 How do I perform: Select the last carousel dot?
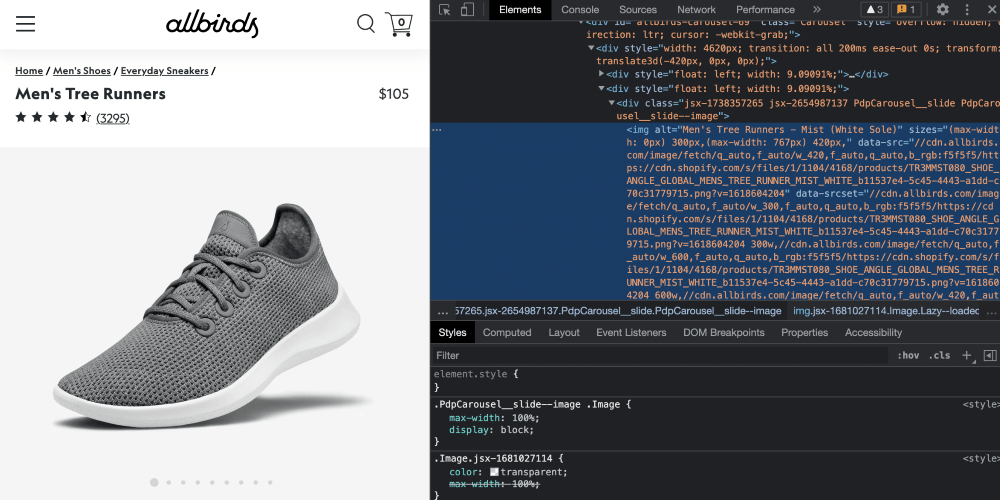click(x=270, y=483)
